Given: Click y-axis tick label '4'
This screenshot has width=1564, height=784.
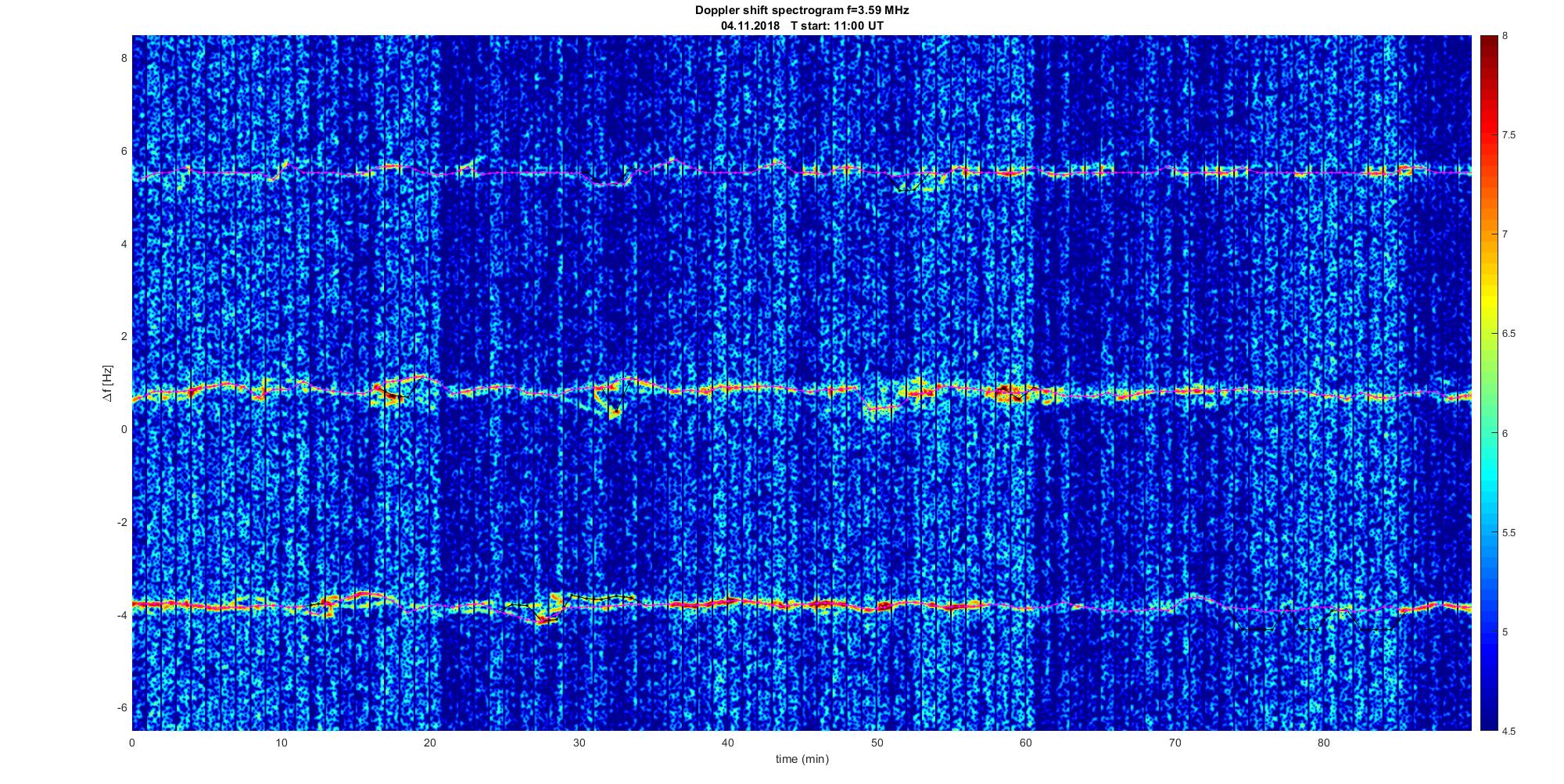Looking at the screenshot, I should click(x=123, y=244).
